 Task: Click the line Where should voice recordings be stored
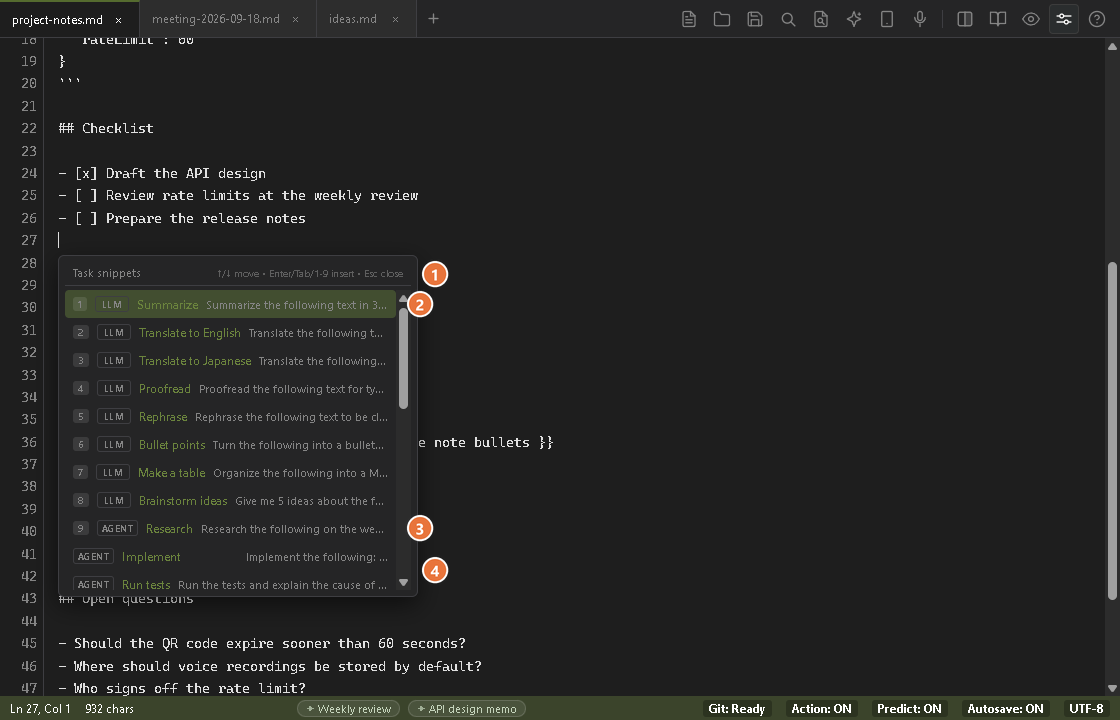(270, 666)
